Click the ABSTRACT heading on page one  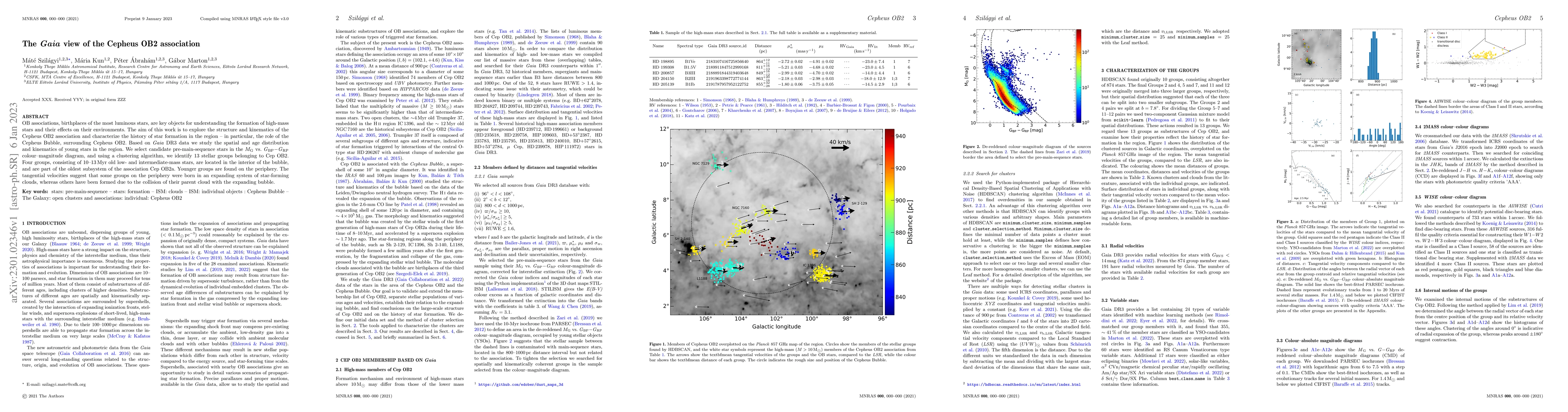(x=35, y=117)
